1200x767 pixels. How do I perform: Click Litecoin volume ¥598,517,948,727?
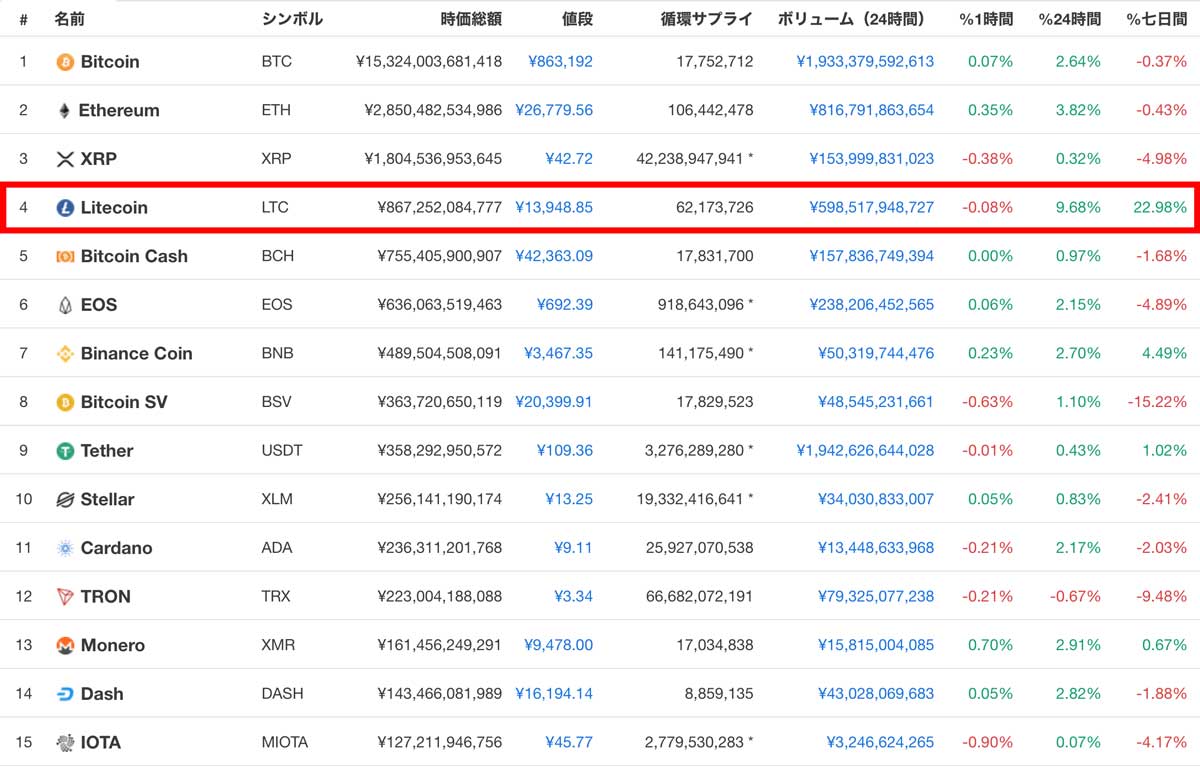(x=872, y=208)
